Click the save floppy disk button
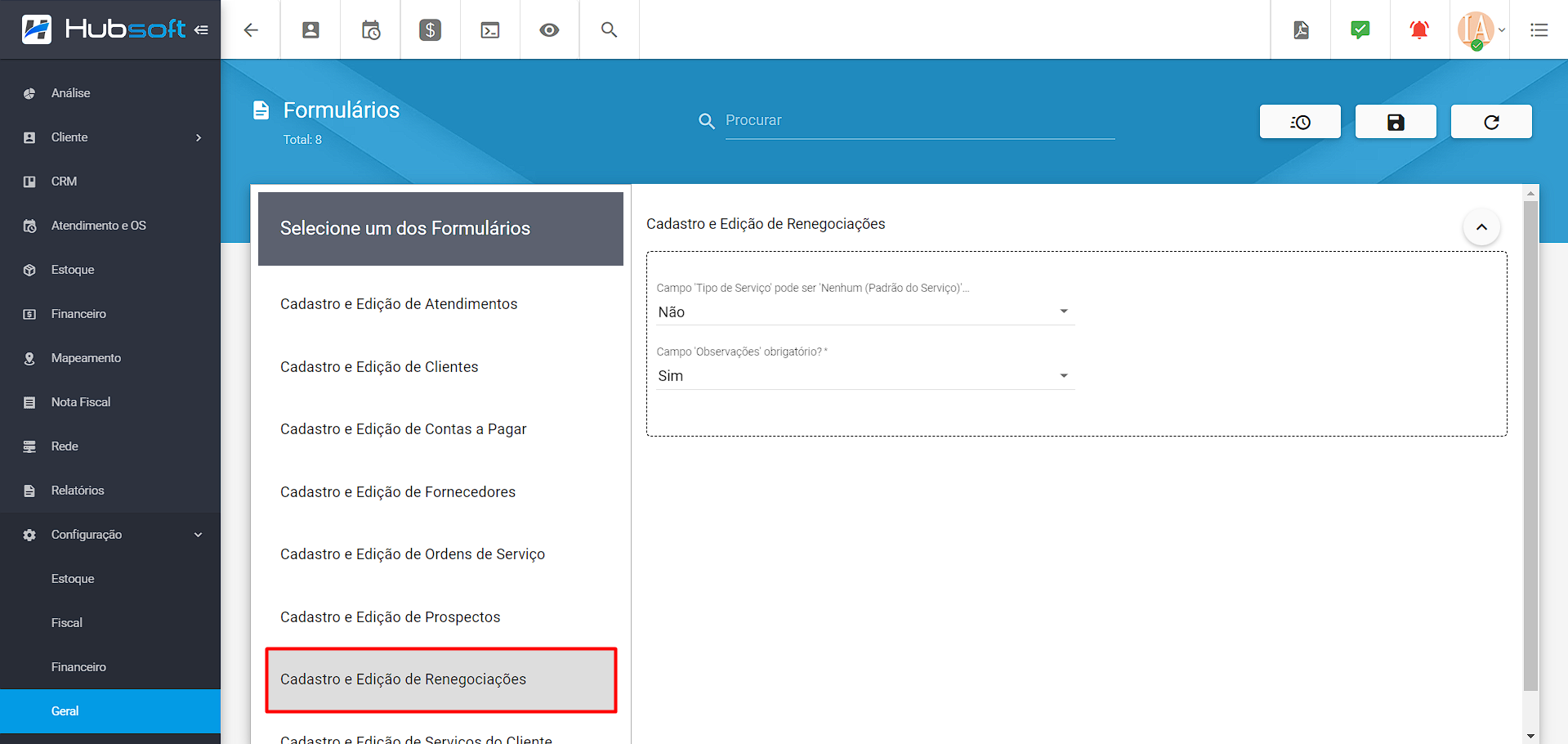Screen dimensions: 1568x744 pyautogui.click(x=1395, y=122)
